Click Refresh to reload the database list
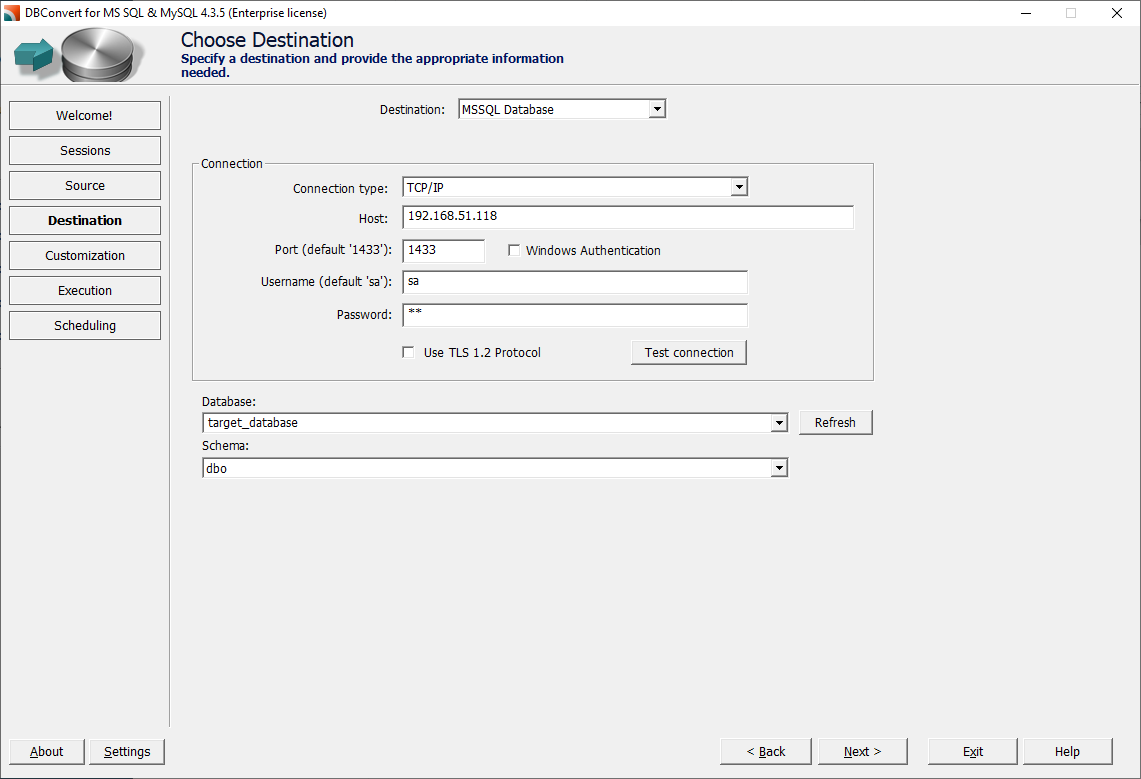Screen dimensions: 1141x779 [835, 422]
